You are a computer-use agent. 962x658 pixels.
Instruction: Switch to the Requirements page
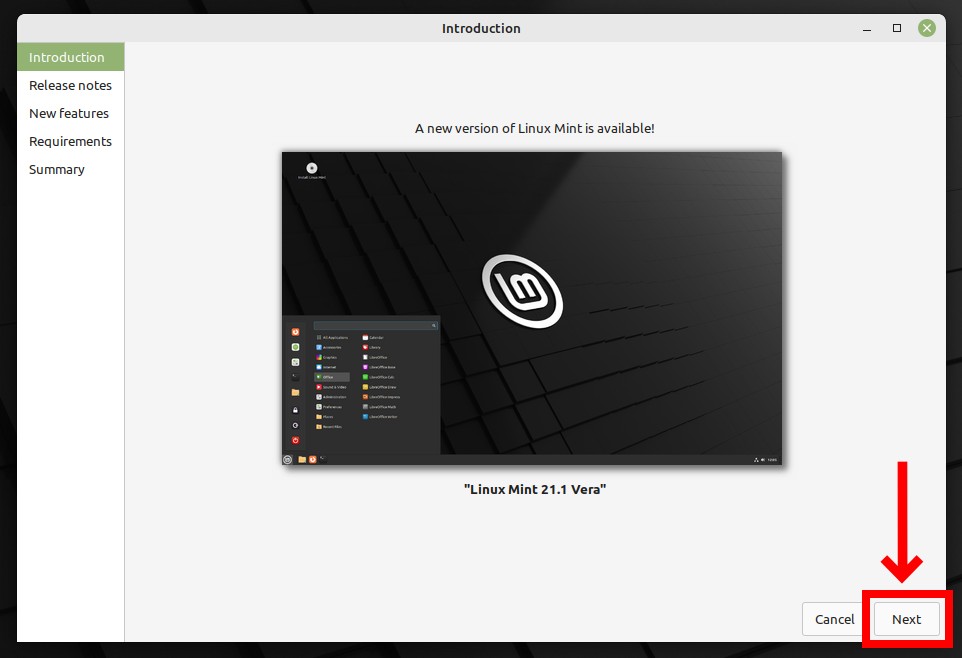[71, 142]
